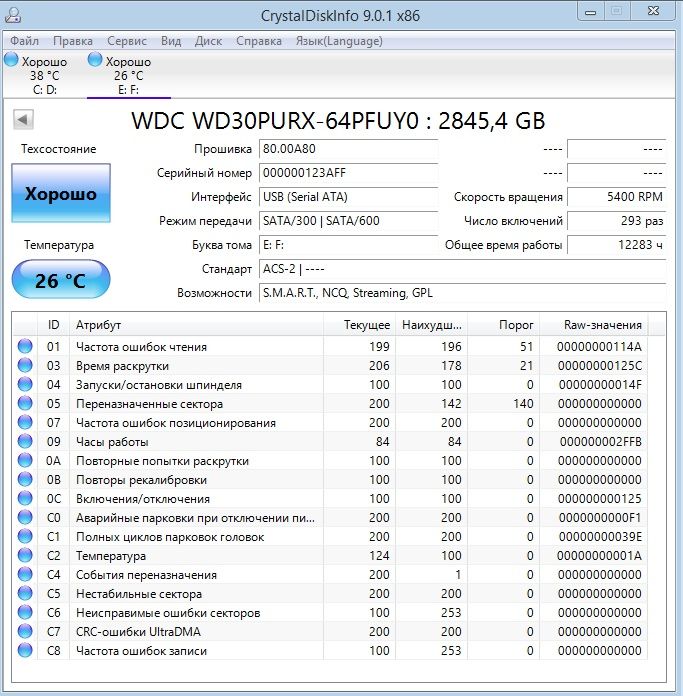Select the row CRC-ошибки UltraDMA
This screenshot has height=696, width=683.
(330, 631)
